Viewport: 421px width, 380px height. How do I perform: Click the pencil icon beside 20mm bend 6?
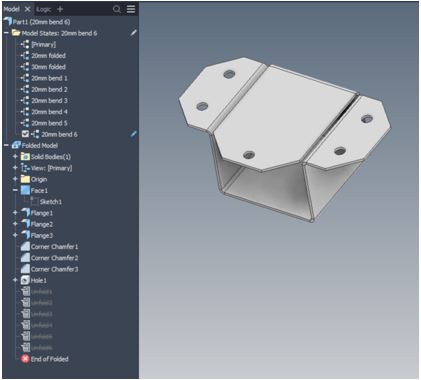click(133, 134)
